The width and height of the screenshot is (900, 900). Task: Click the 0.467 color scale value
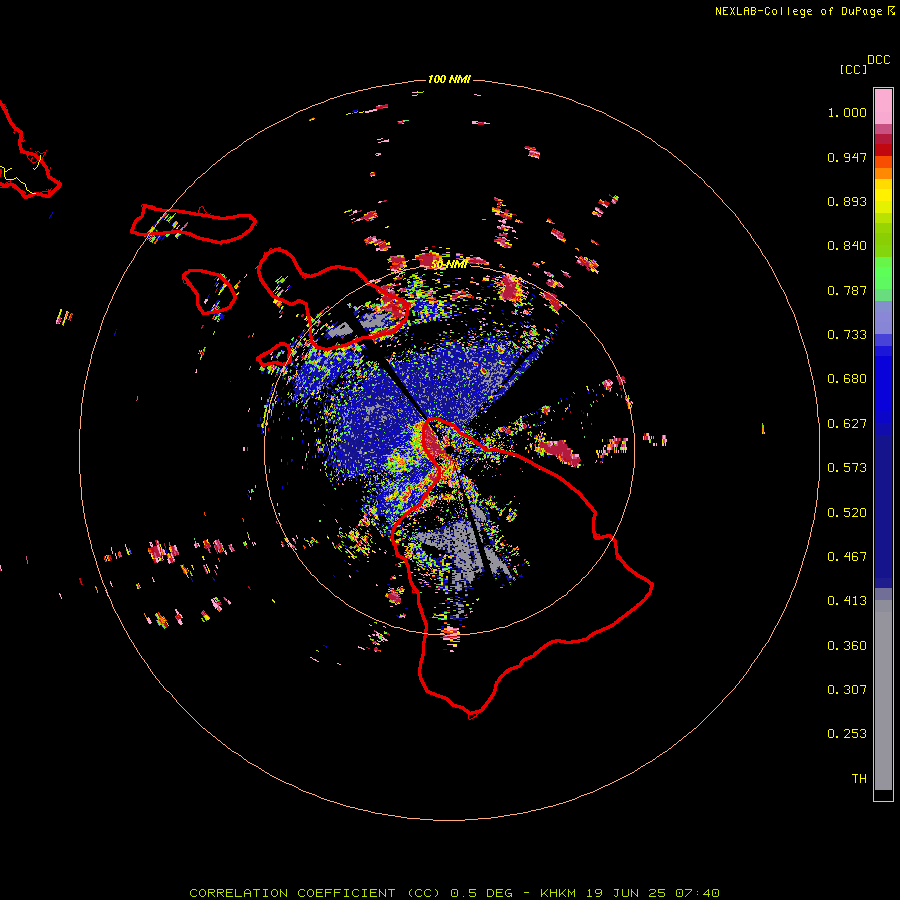[847, 557]
